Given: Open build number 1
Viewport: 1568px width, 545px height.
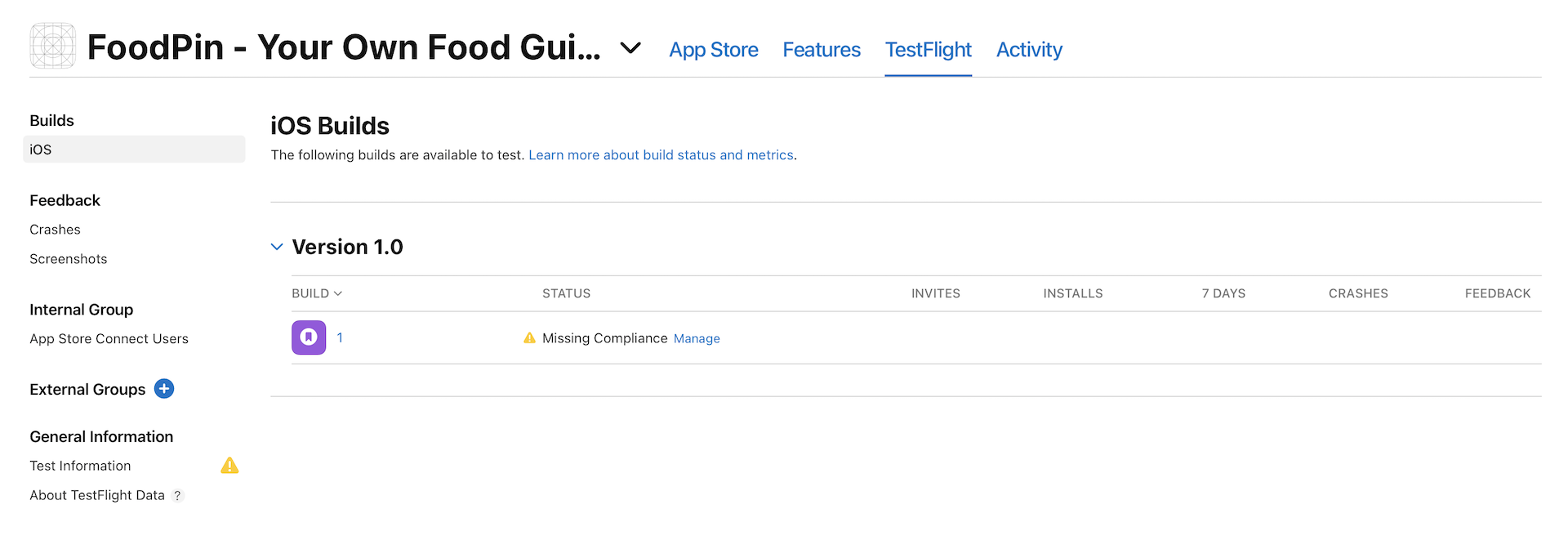Looking at the screenshot, I should 340,337.
